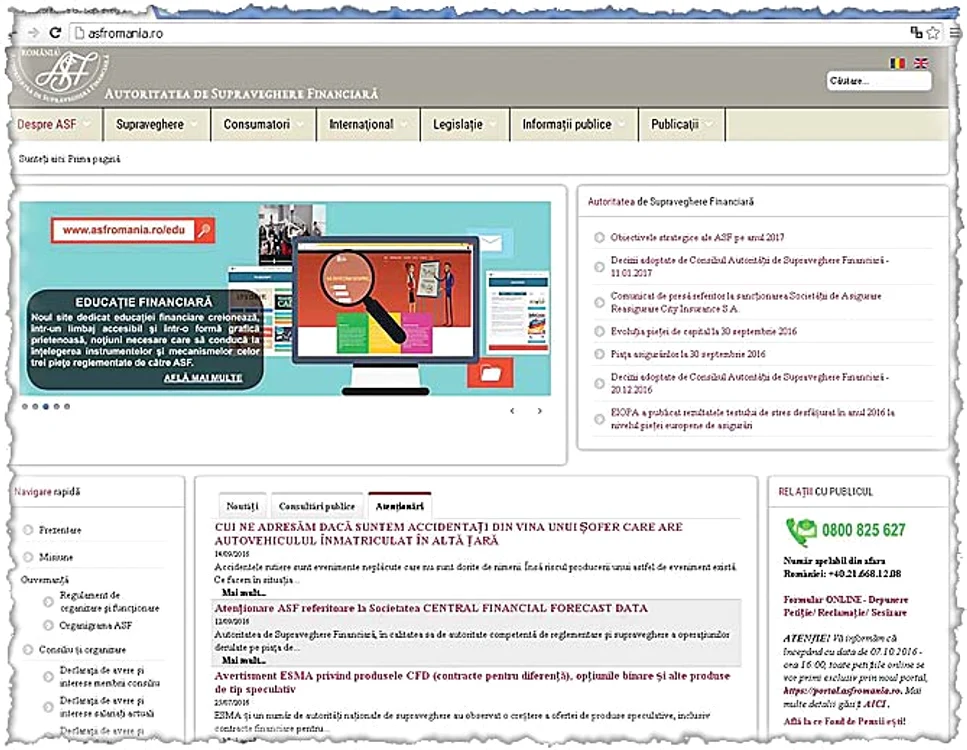Open Regulament de organizare și funcționare
967x750 pixels.
point(109,601)
